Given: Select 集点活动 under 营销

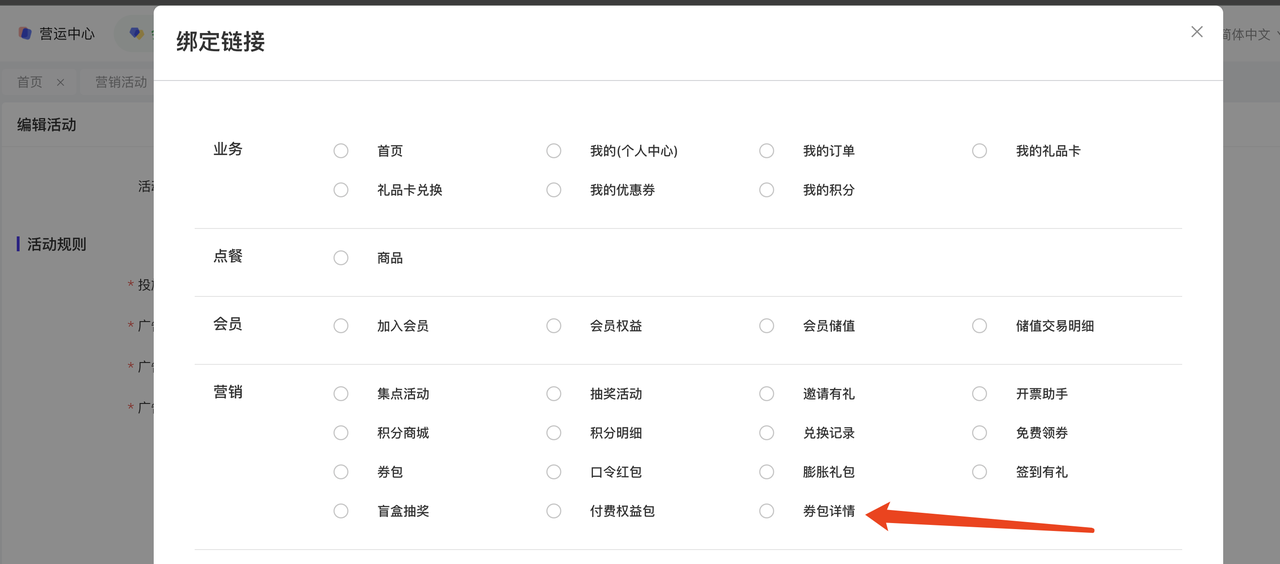Looking at the screenshot, I should coord(341,394).
